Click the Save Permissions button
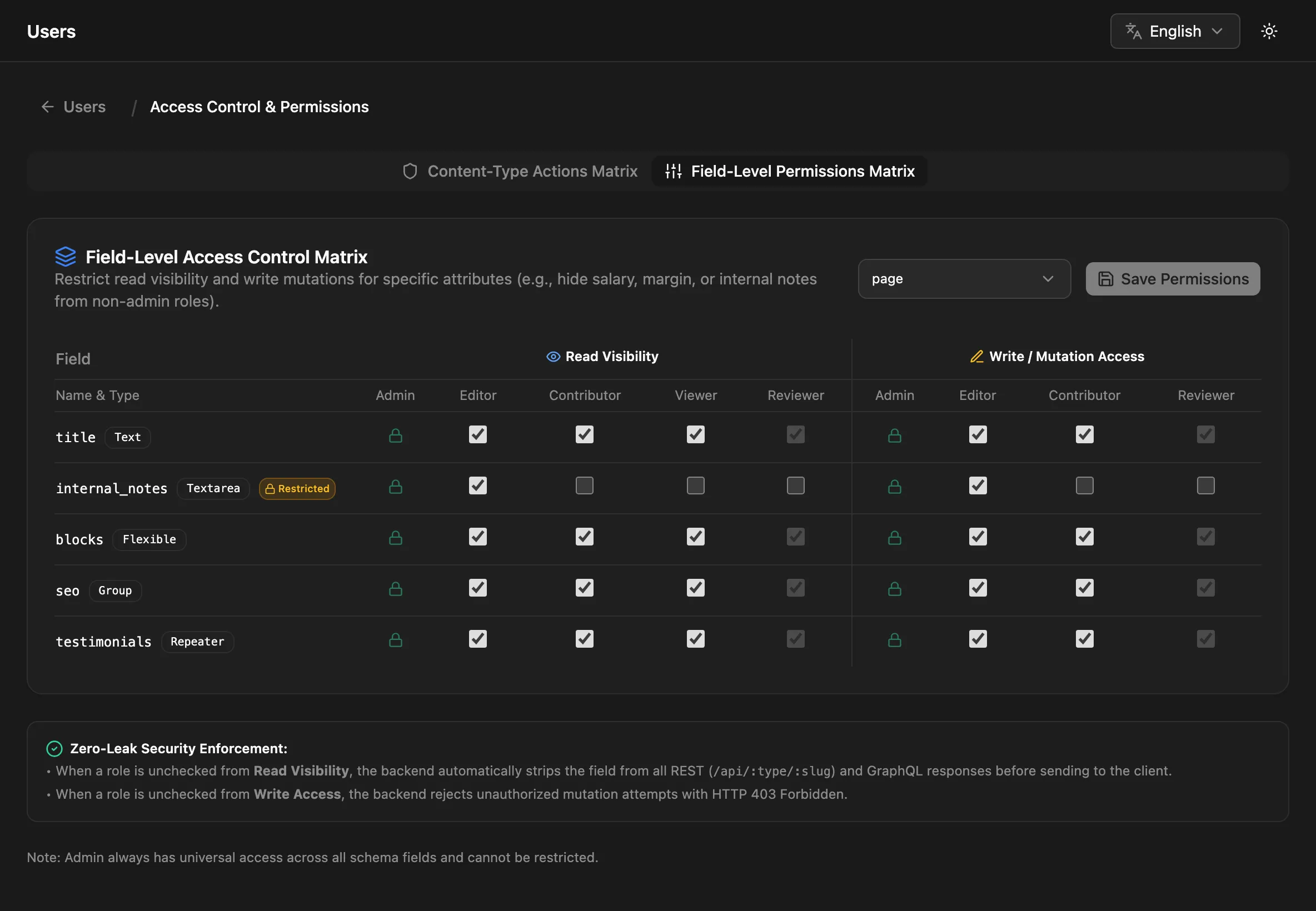The height and width of the screenshot is (911, 1316). [1172, 278]
